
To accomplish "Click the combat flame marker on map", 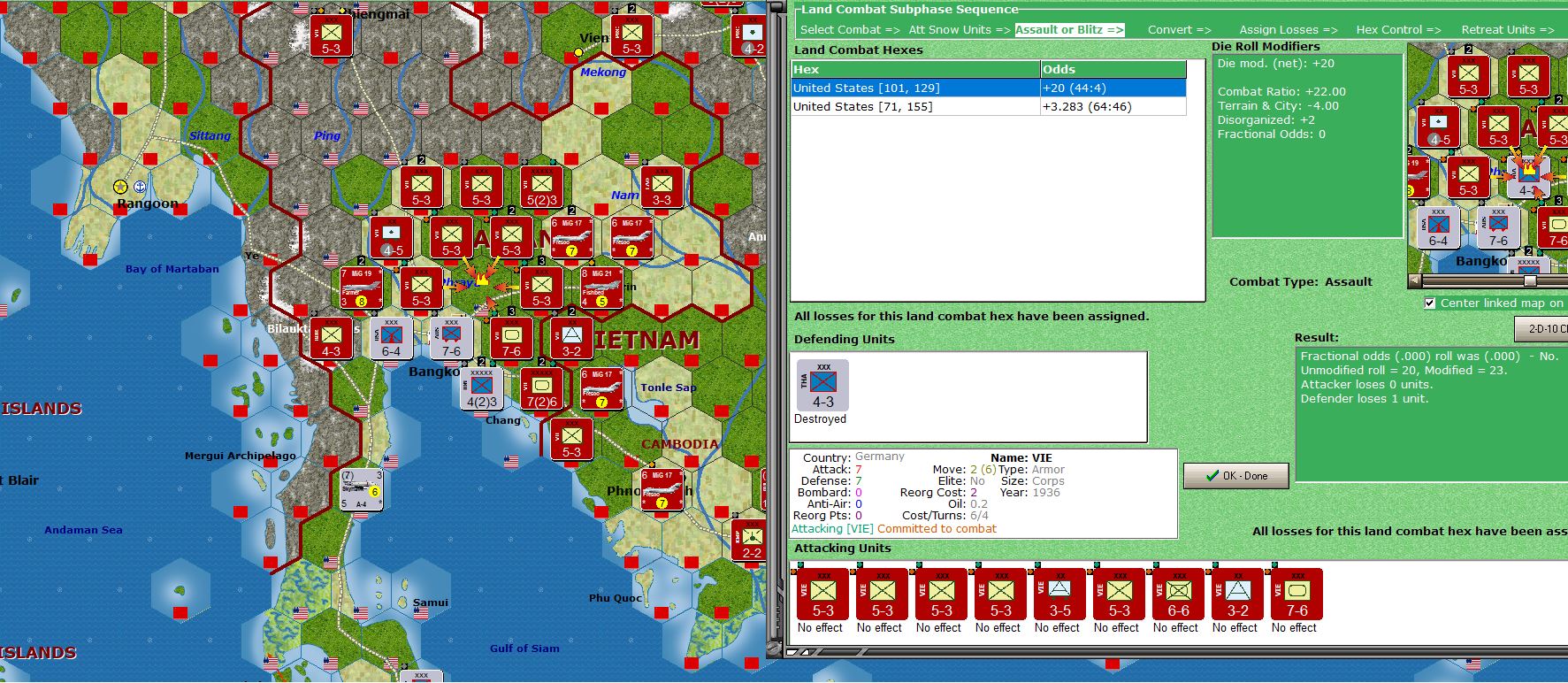I will [481, 280].
